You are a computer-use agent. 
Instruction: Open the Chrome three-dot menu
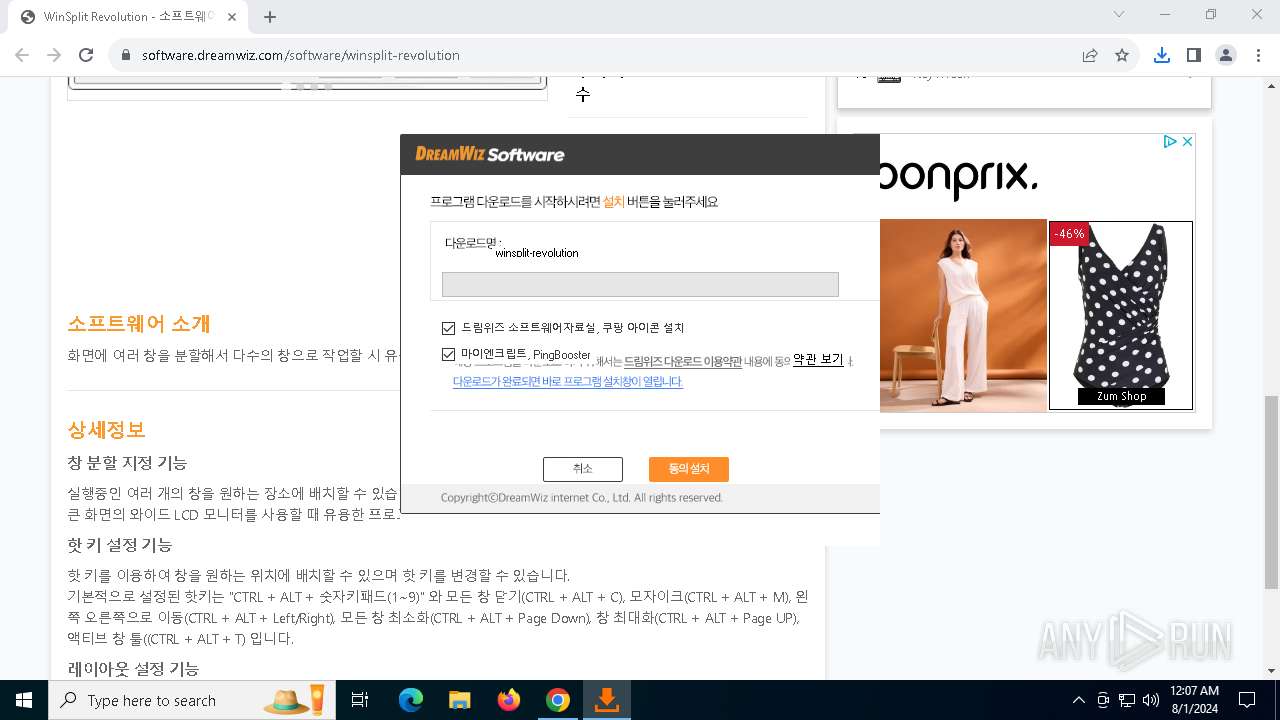click(x=1257, y=55)
